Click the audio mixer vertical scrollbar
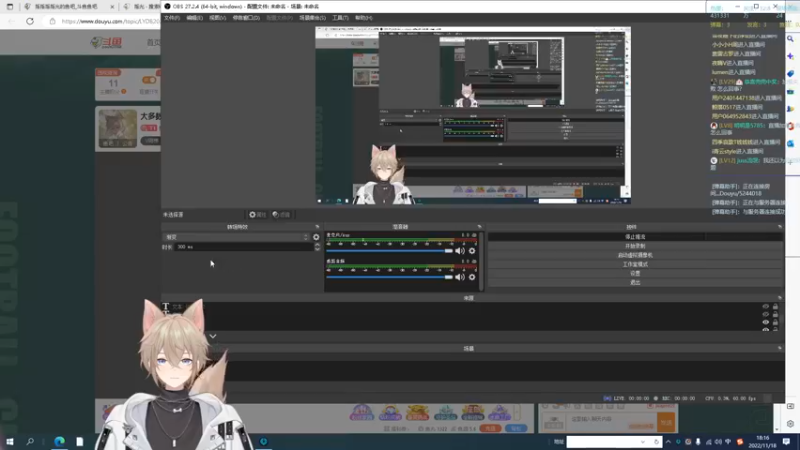This screenshot has width=800, height=450. tap(482, 260)
